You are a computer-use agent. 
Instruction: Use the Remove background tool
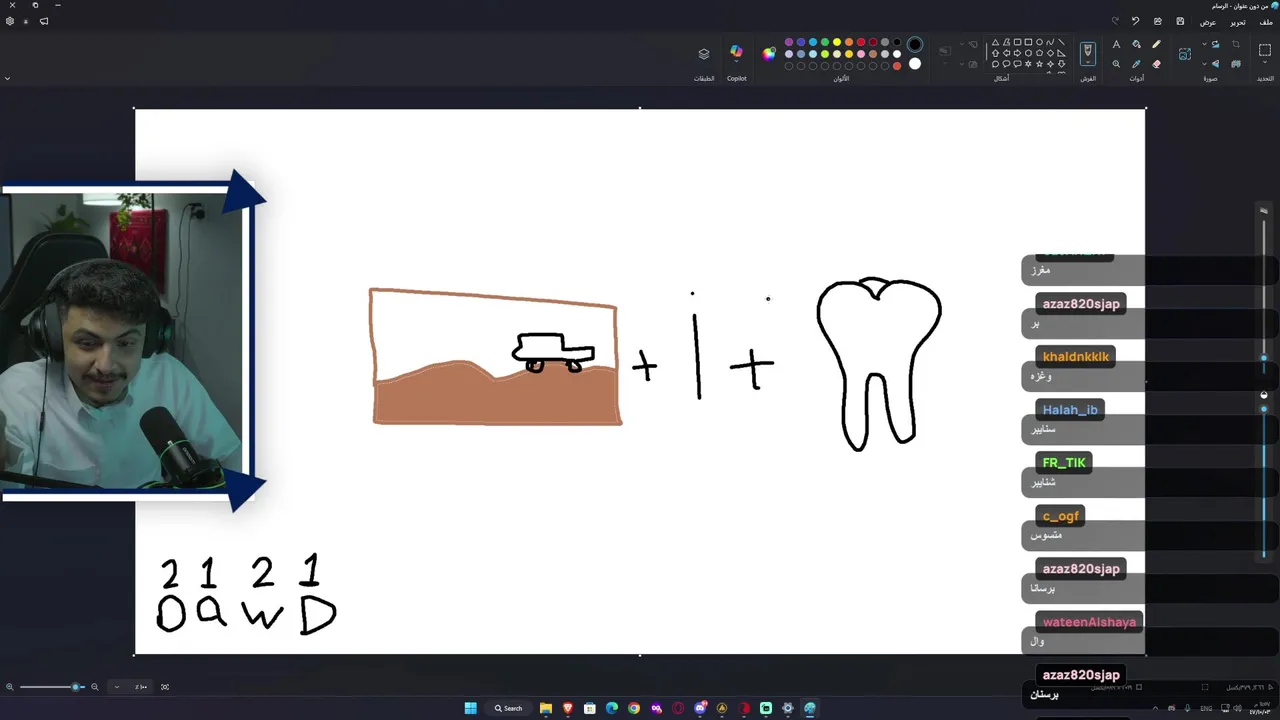point(1236,64)
